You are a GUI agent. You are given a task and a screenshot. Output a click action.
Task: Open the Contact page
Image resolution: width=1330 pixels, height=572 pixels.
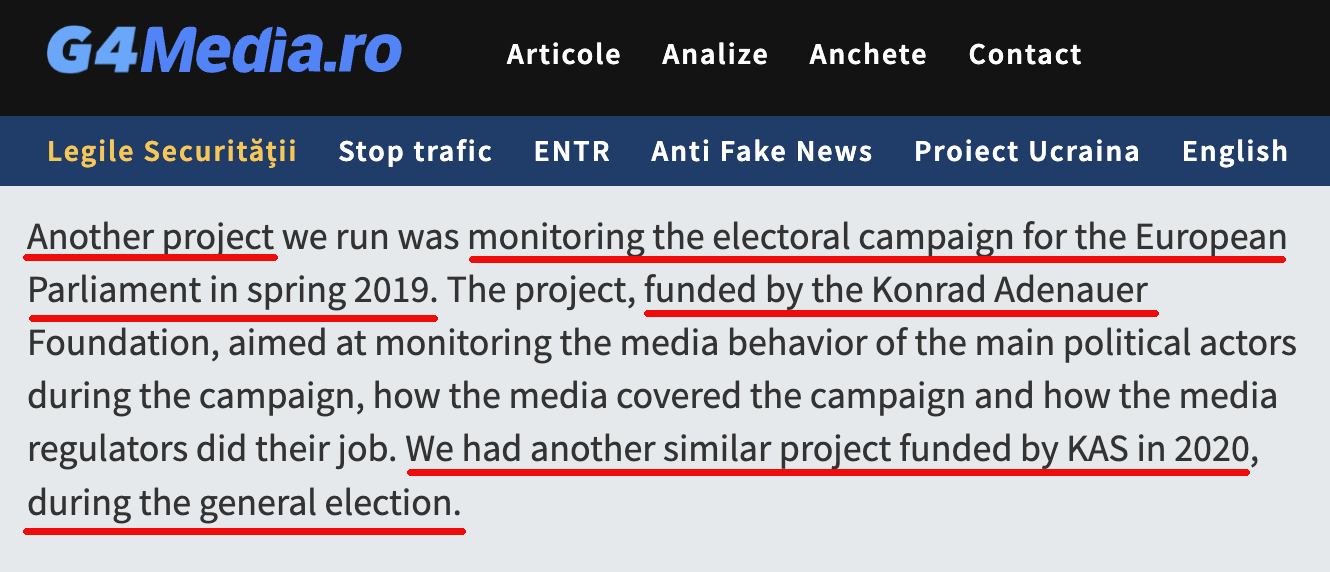click(1025, 54)
